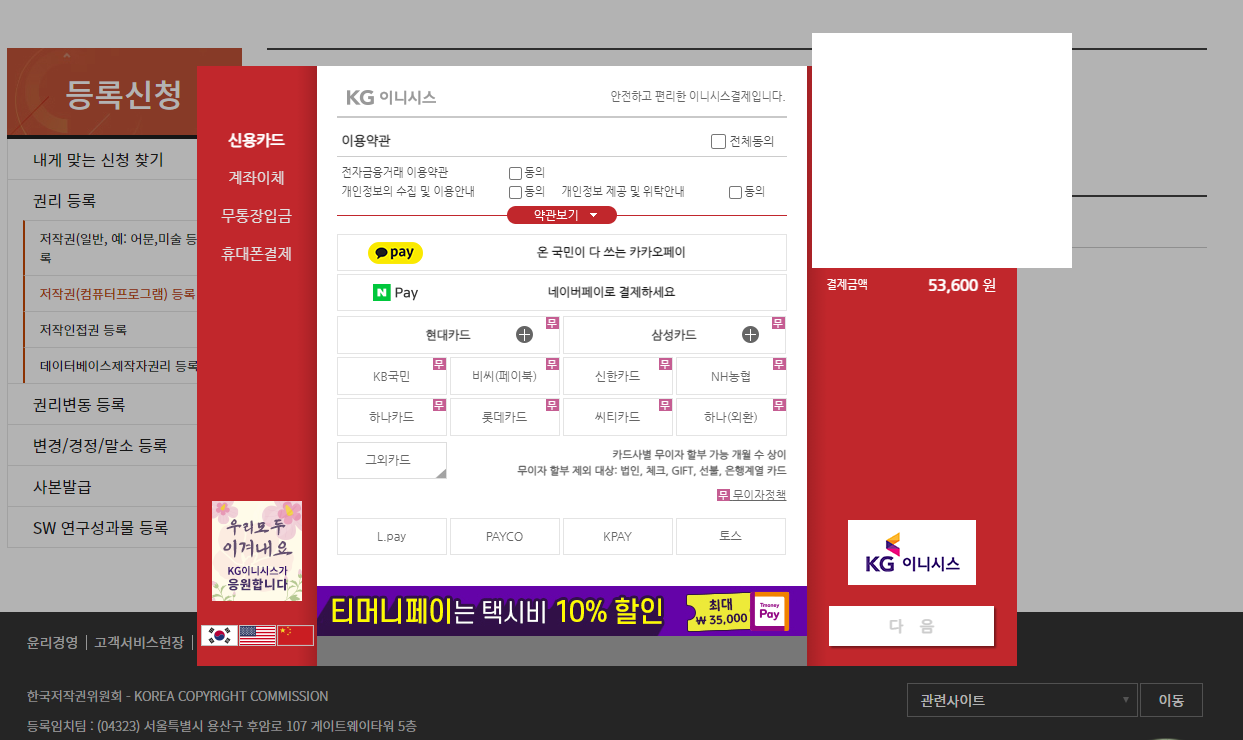The width and height of the screenshot is (1243, 740).
Task: Select 롯데카드 card
Action: pos(505,417)
